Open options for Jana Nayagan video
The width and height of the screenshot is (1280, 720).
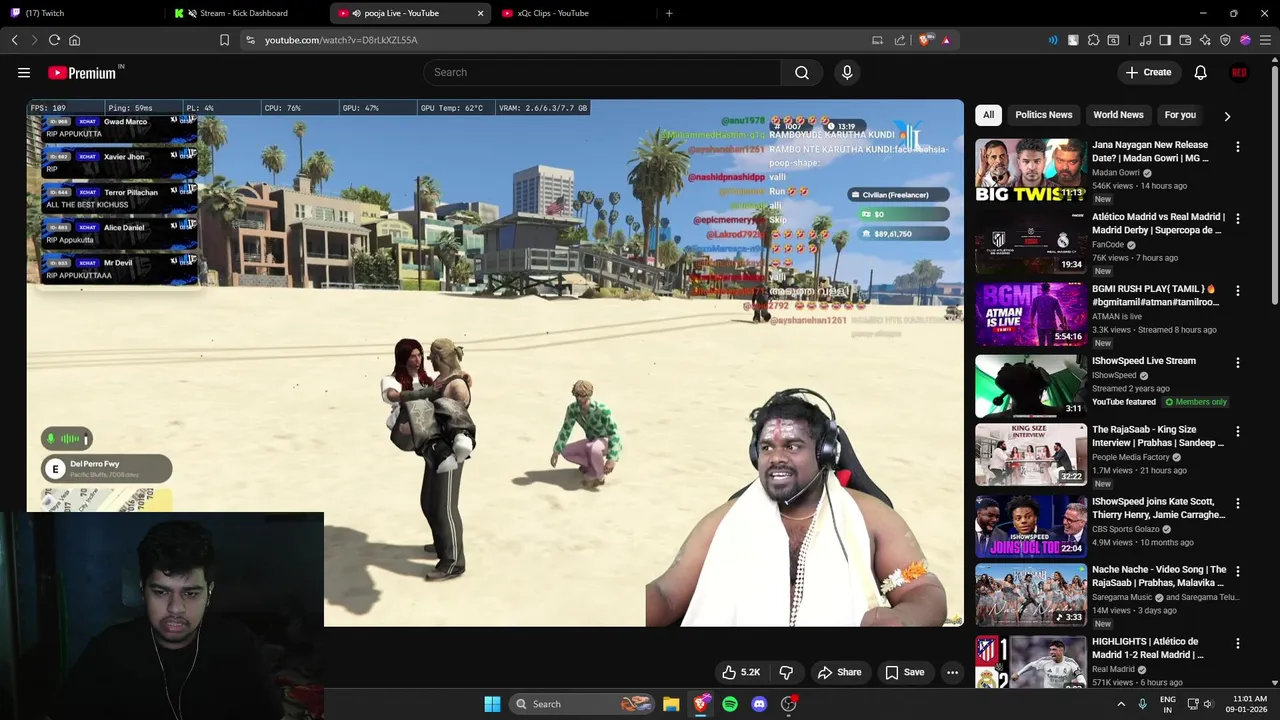(x=1238, y=147)
